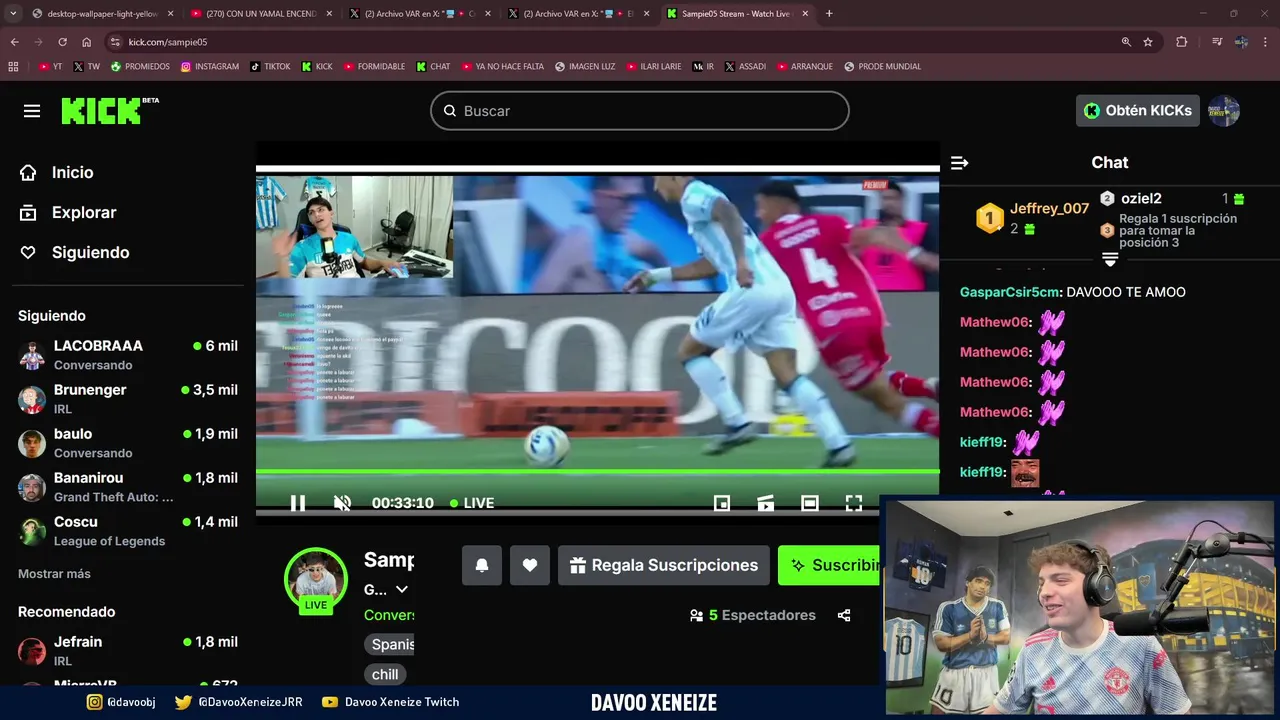1280x720 pixels.
Task: Open LACOBRAAA channel in sidebar
Action: [128, 355]
